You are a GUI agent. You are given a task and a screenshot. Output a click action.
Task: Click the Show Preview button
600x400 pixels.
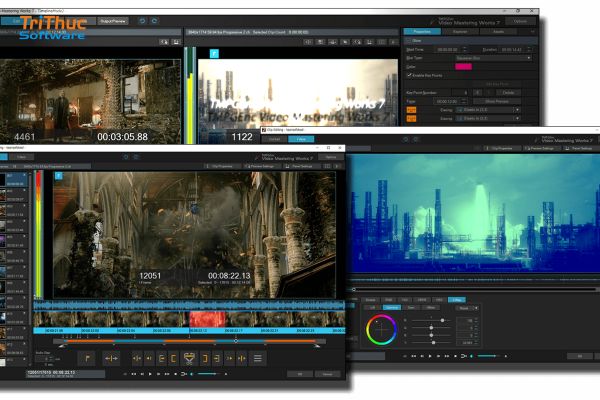[497, 101]
